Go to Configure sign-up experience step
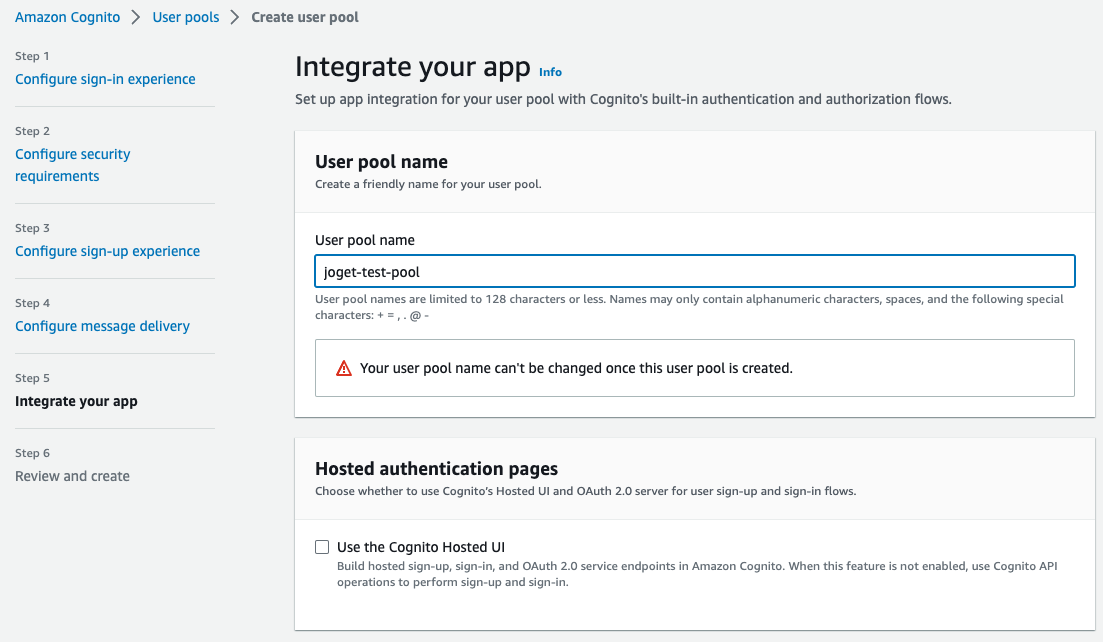This screenshot has width=1103, height=642. (108, 251)
